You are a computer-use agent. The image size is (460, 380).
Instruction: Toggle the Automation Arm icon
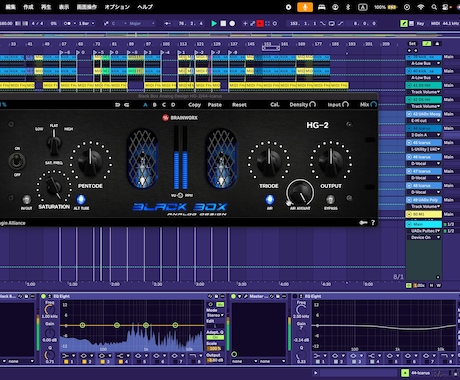click(252, 23)
